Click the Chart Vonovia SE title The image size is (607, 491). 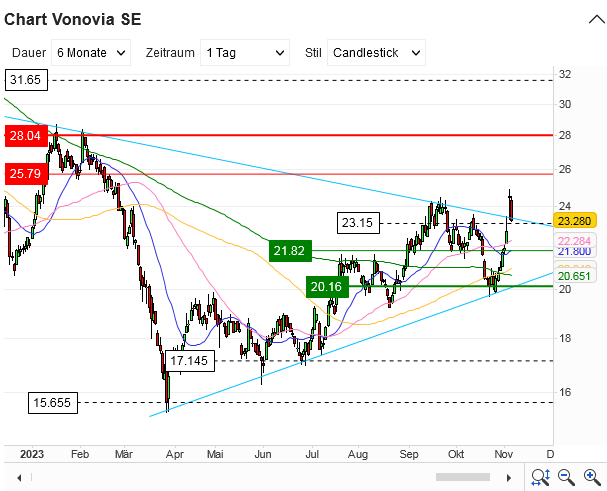pos(72,19)
